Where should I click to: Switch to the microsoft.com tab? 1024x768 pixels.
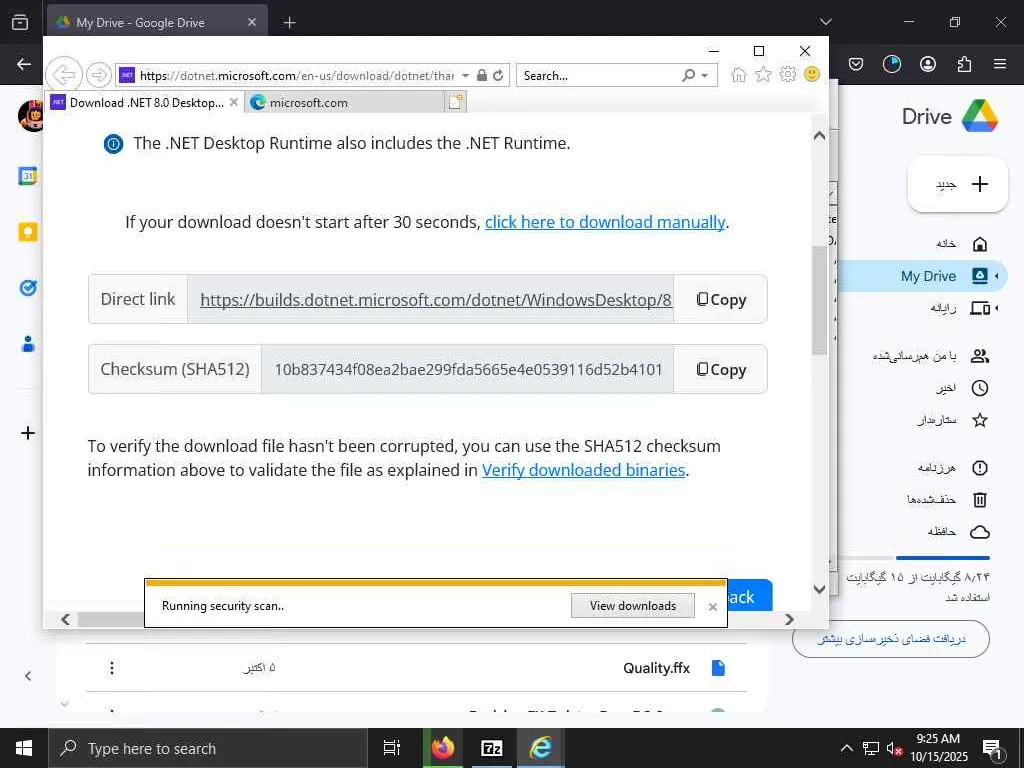(x=345, y=103)
